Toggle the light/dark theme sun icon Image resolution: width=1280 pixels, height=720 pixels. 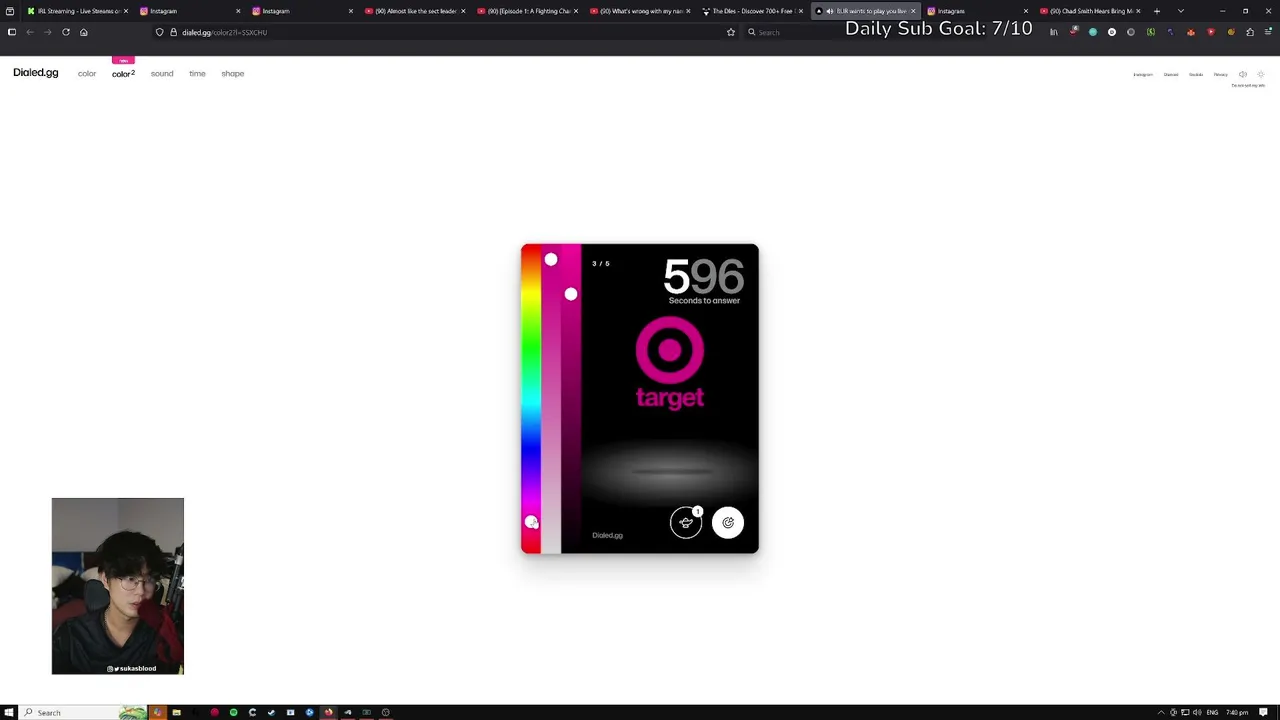point(1261,74)
